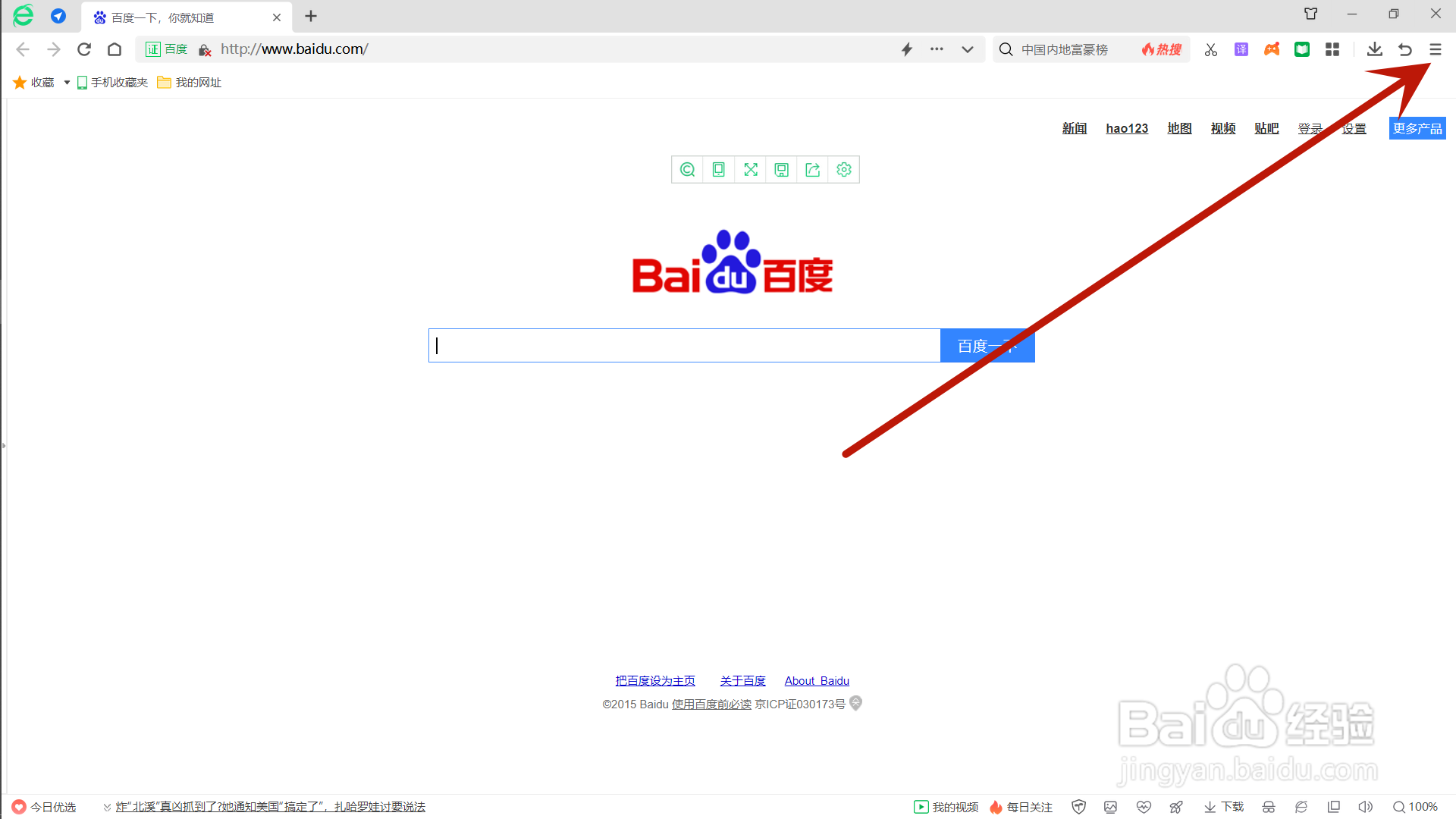Open the 100% zoom level control
The width and height of the screenshot is (1456, 819).
tap(1415, 807)
